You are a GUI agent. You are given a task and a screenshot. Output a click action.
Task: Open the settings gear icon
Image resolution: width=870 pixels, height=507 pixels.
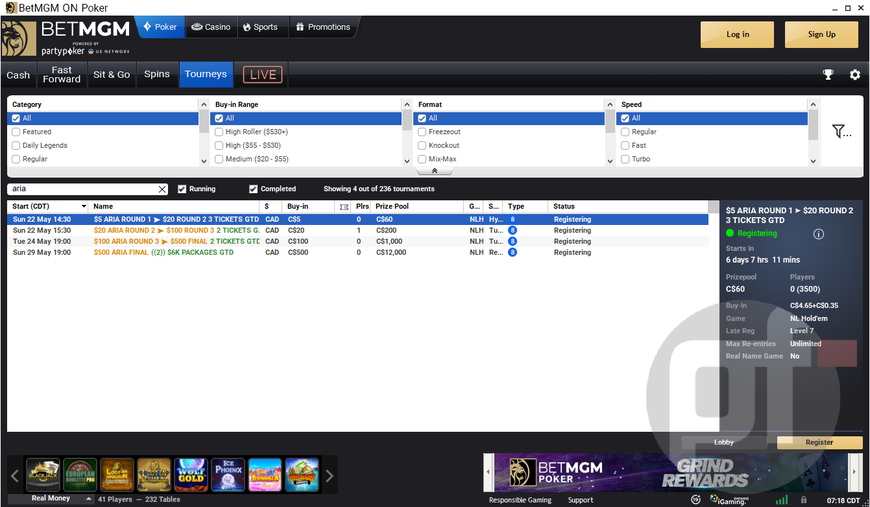tap(855, 74)
